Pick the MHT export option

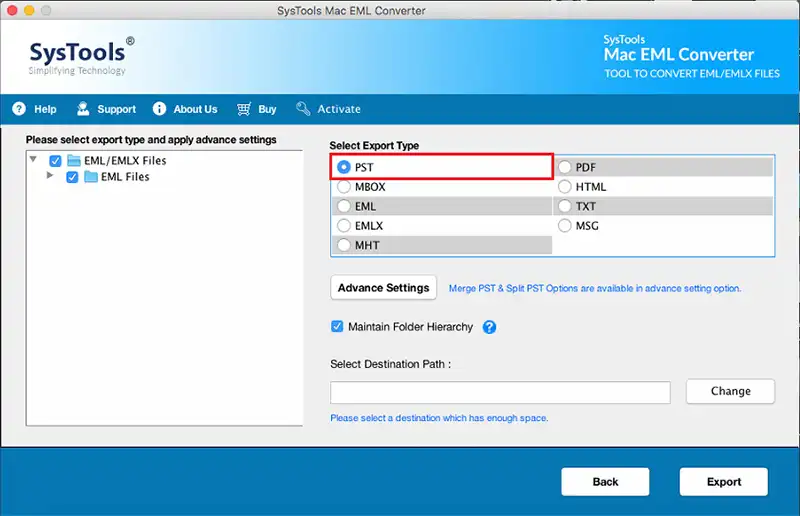(344, 245)
